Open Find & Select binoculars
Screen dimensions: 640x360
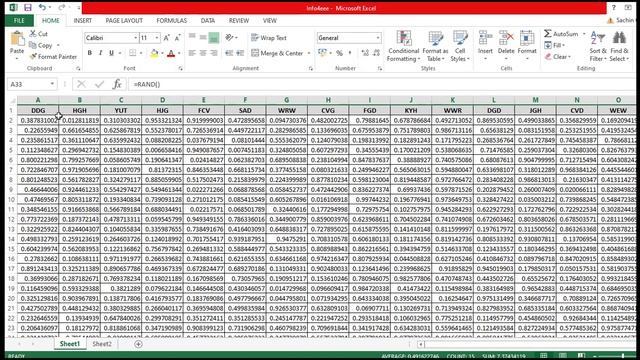(x=619, y=46)
